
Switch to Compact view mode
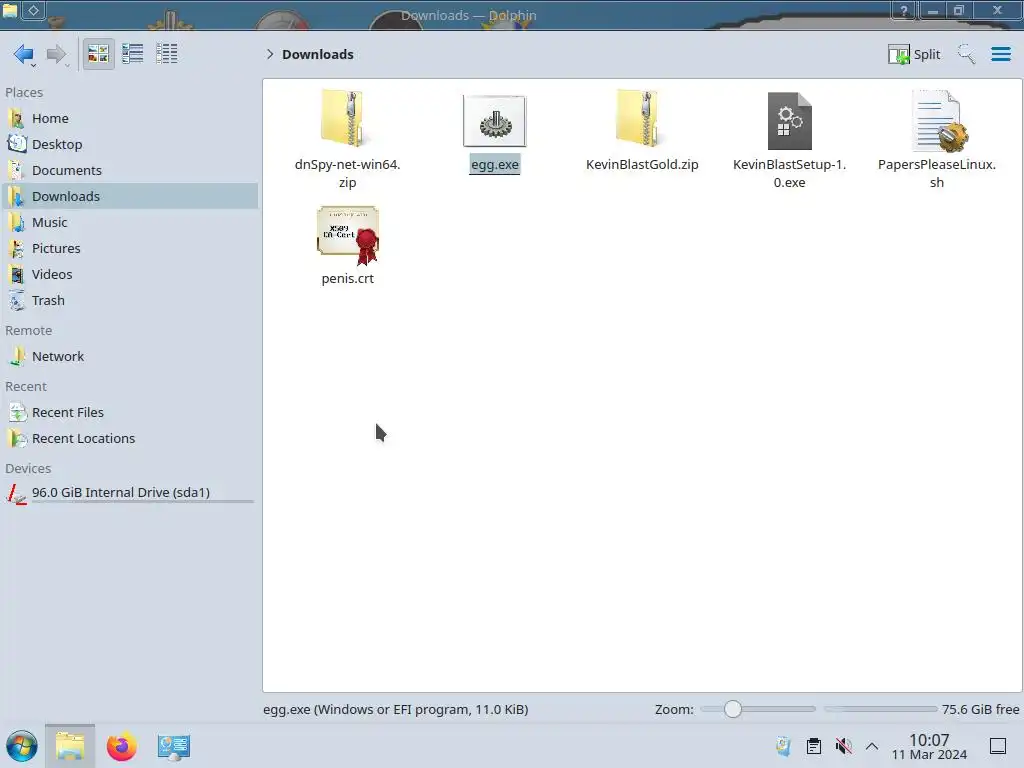pos(133,54)
